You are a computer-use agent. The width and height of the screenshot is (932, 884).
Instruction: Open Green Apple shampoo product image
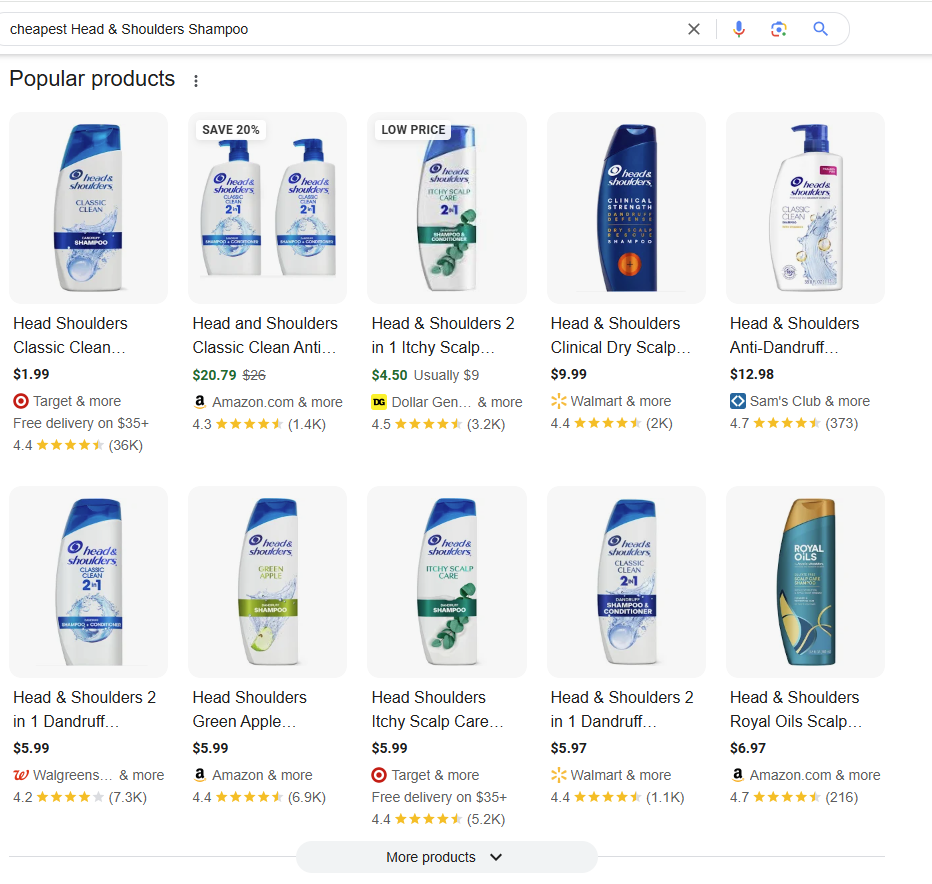pos(267,582)
